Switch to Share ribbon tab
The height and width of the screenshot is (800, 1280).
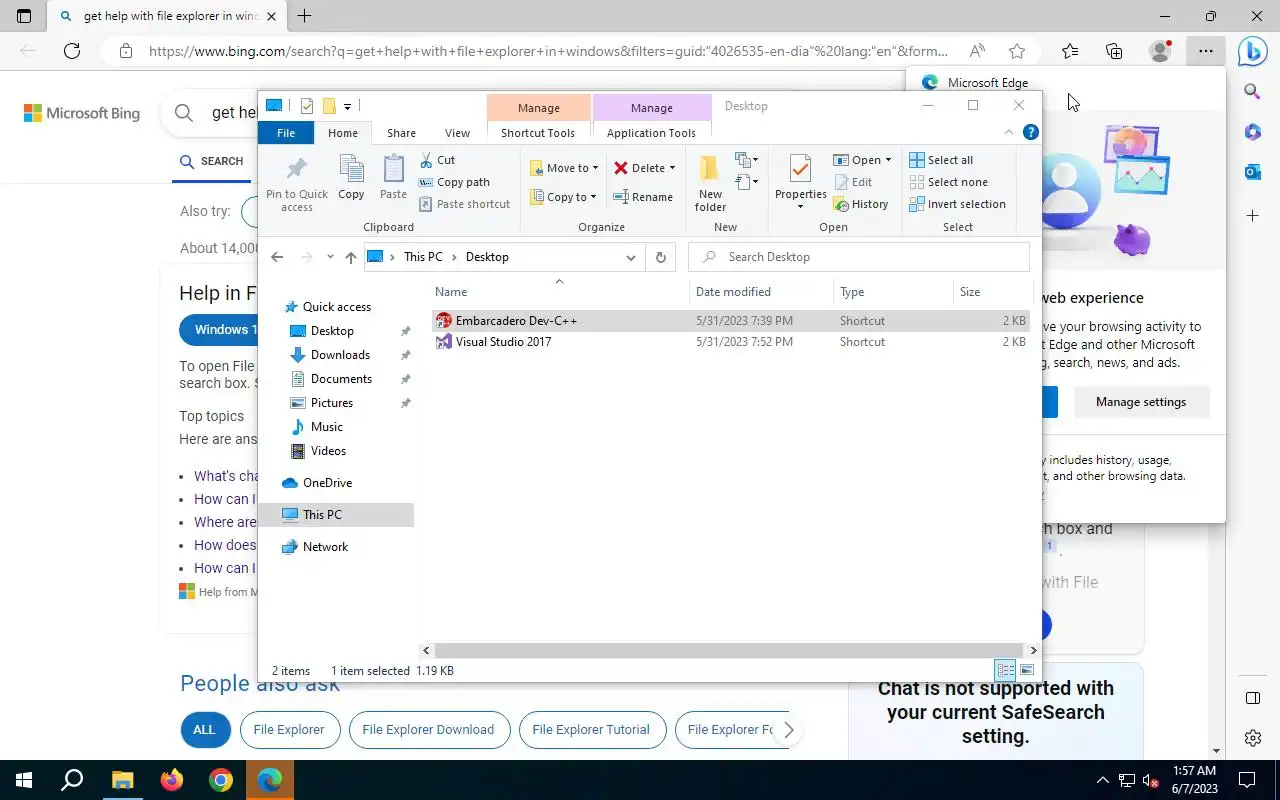[401, 133]
